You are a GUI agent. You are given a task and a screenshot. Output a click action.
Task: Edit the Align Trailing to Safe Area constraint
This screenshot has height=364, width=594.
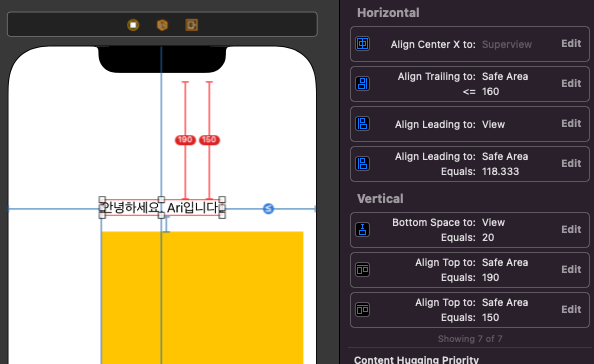(571, 83)
